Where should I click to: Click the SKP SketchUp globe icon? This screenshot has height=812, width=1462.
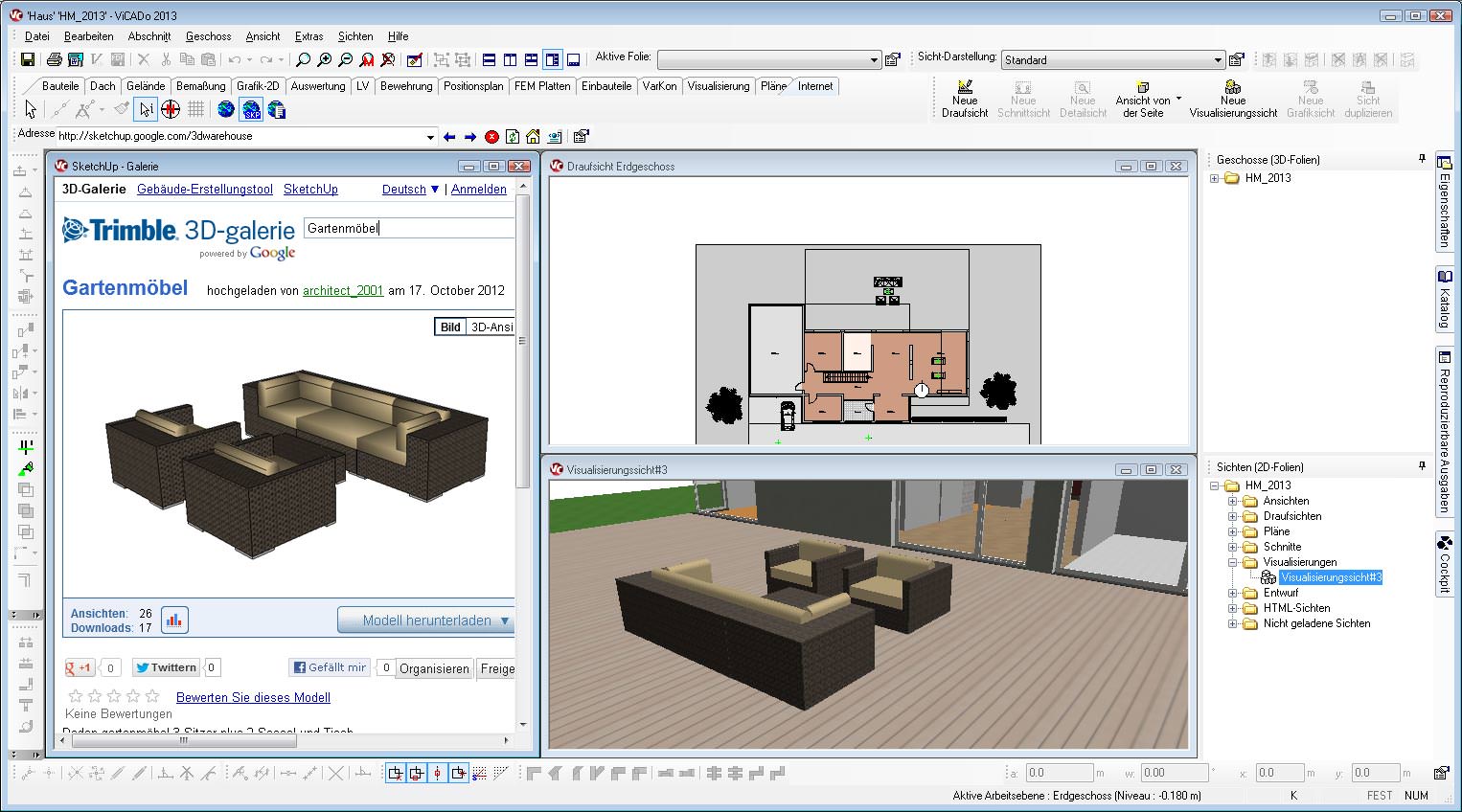[x=252, y=109]
